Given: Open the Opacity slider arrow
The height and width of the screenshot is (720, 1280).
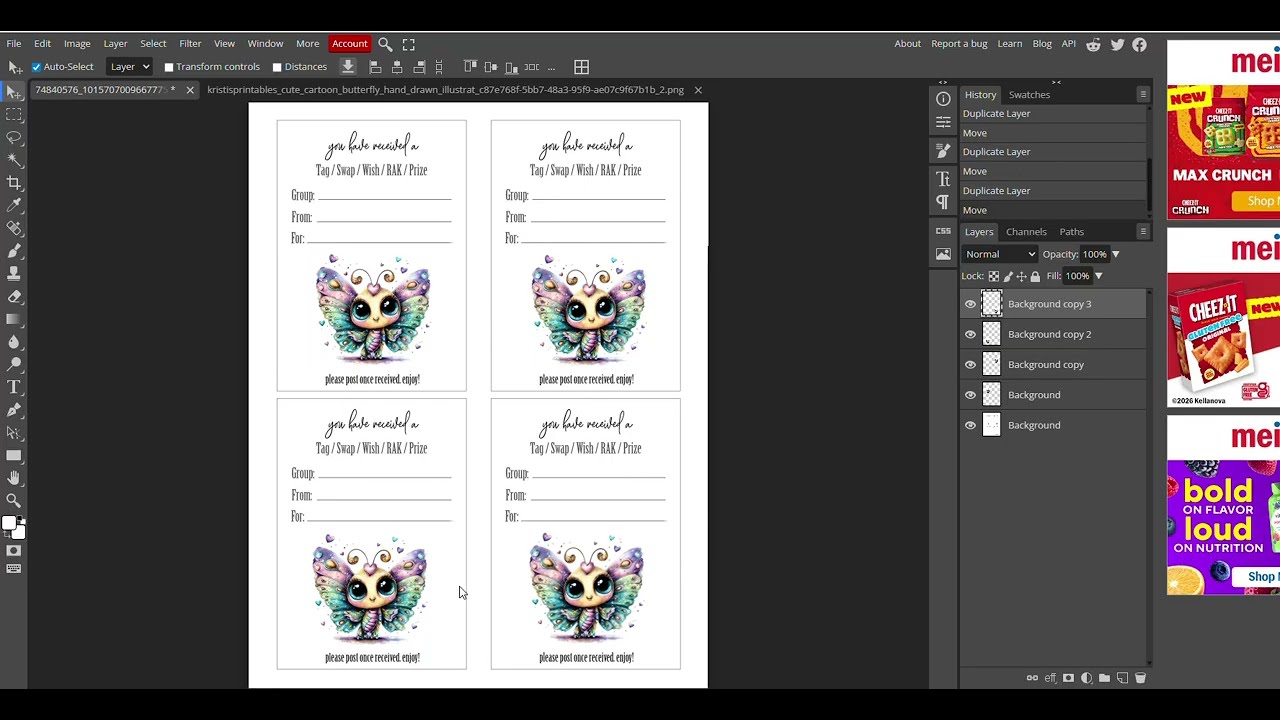Looking at the screenshot, I should (x=1116, y=254).
